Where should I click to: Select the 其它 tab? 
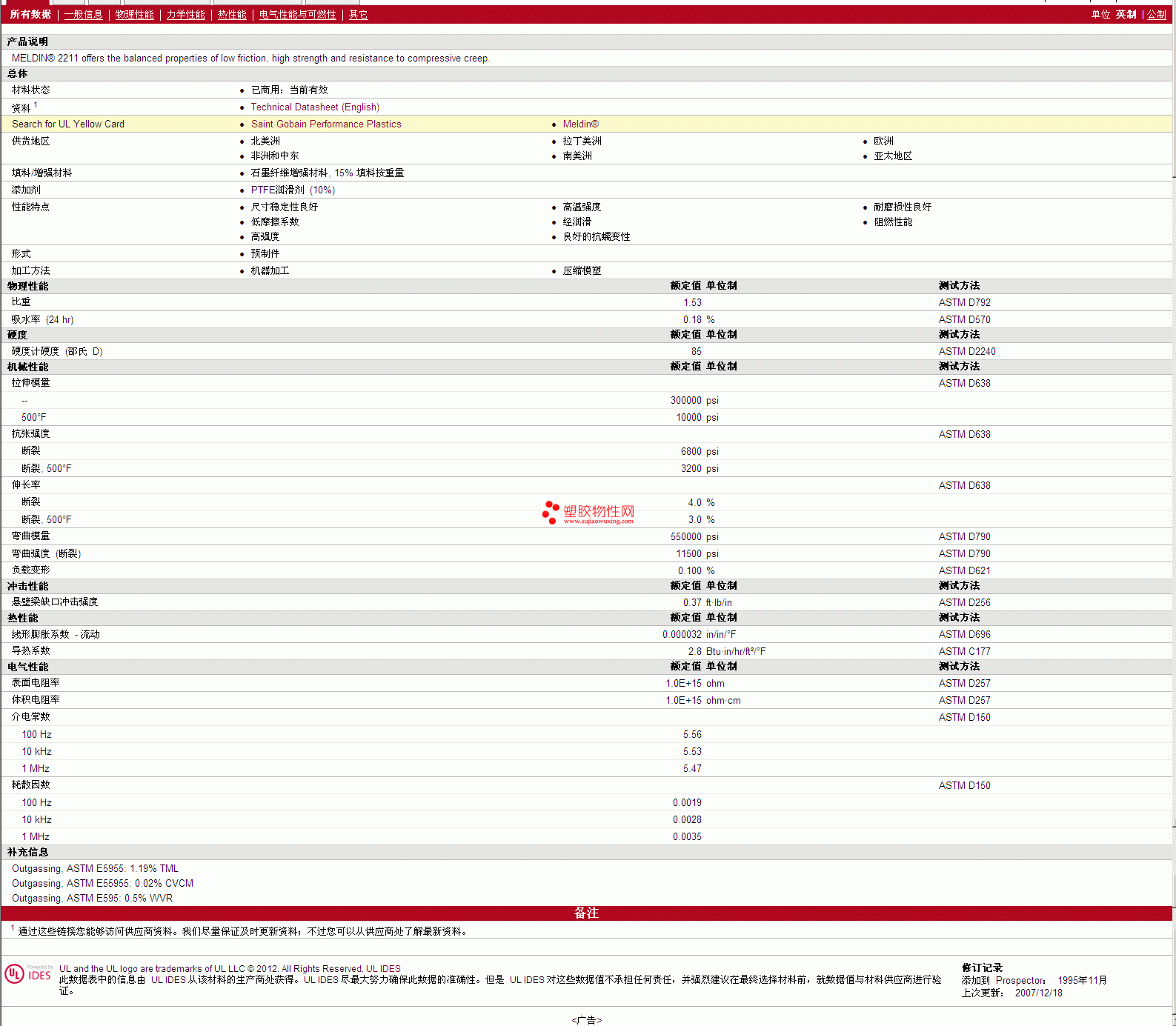(358, 15)
